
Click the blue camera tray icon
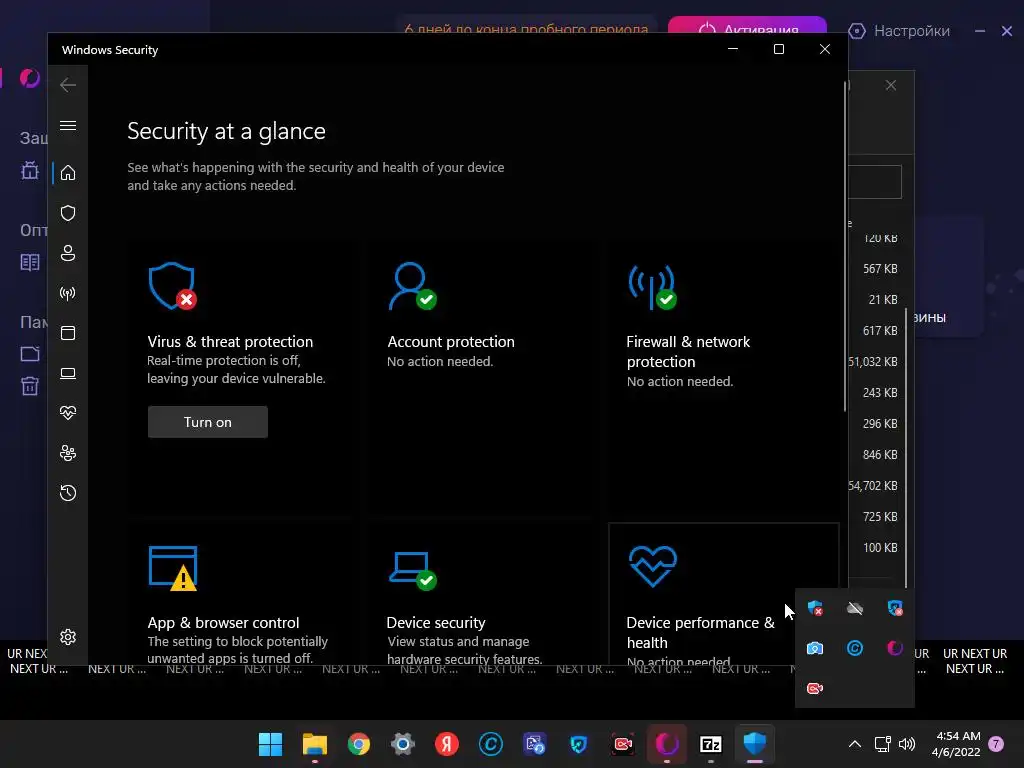coord(815,648)
